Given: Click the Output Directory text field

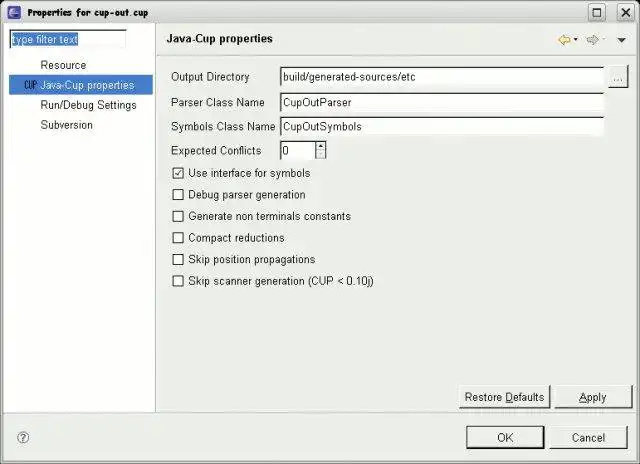Looking at the screenshot, I should (442, 77).
